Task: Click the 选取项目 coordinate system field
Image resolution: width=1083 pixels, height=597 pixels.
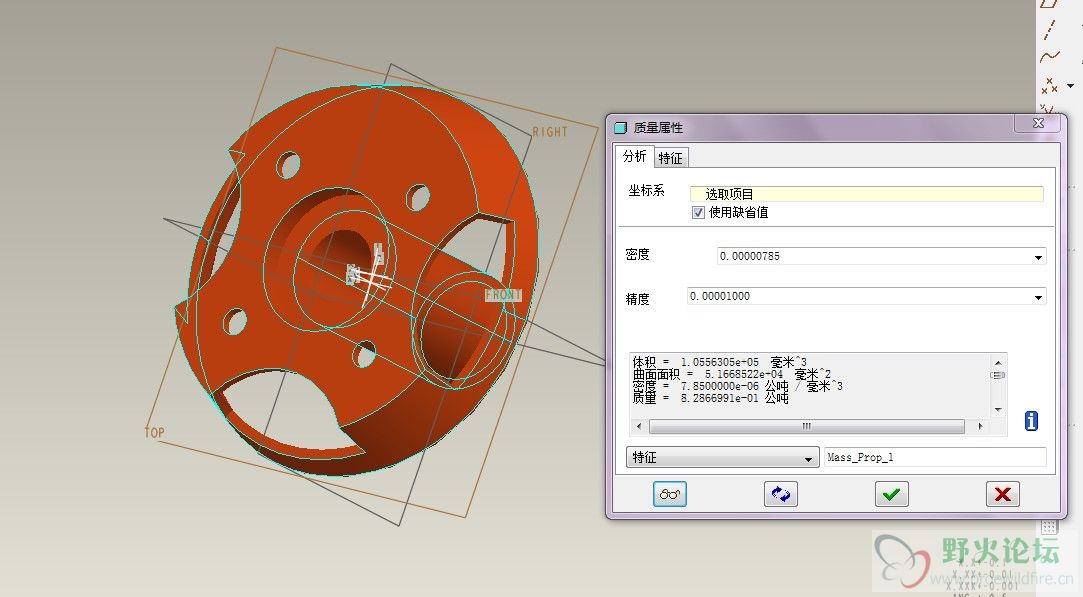Action: click(866, 194)
